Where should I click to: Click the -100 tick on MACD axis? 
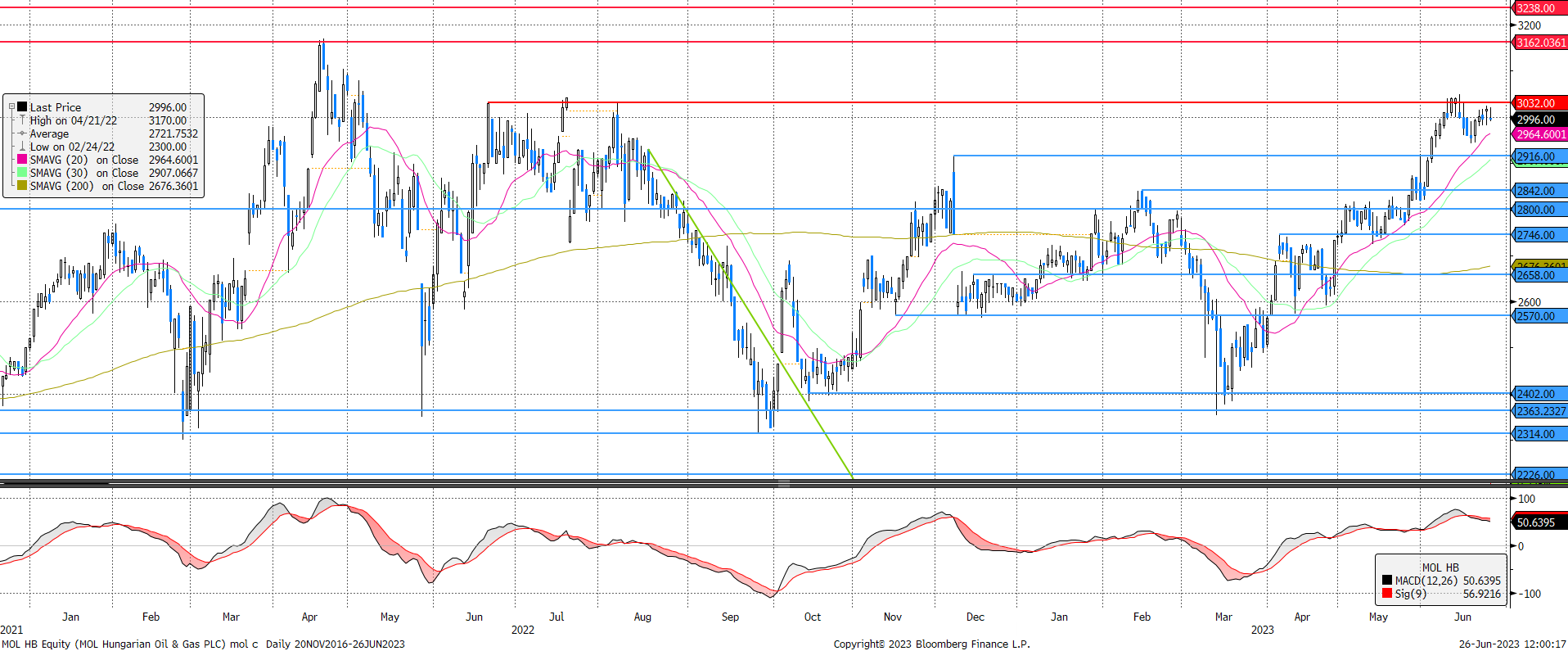coord(1529,594)
